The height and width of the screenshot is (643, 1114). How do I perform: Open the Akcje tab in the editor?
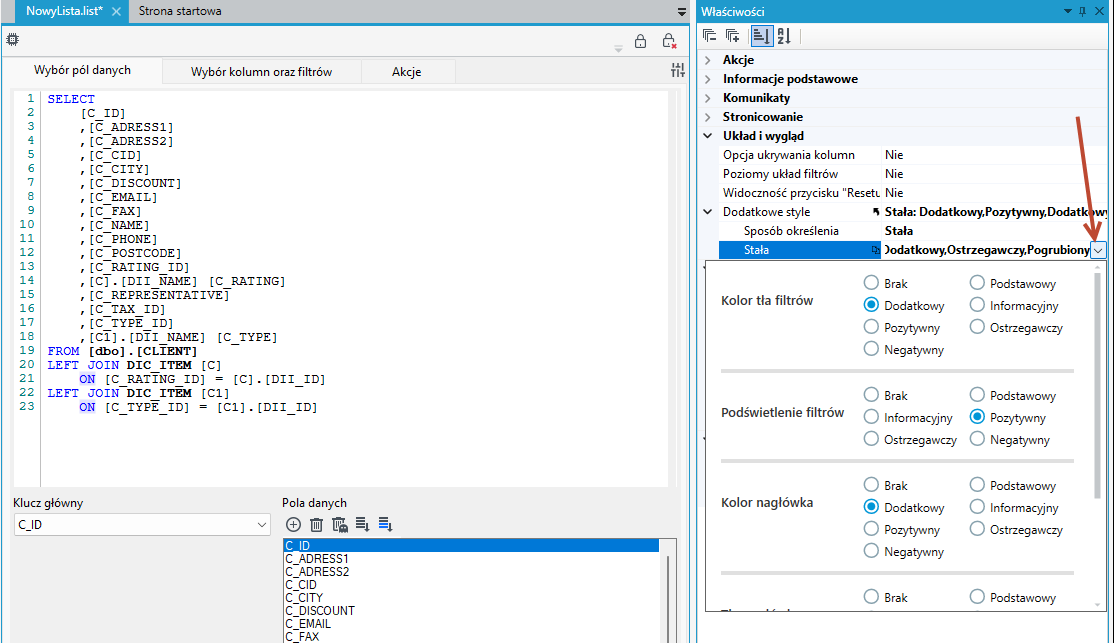point(407,72)
